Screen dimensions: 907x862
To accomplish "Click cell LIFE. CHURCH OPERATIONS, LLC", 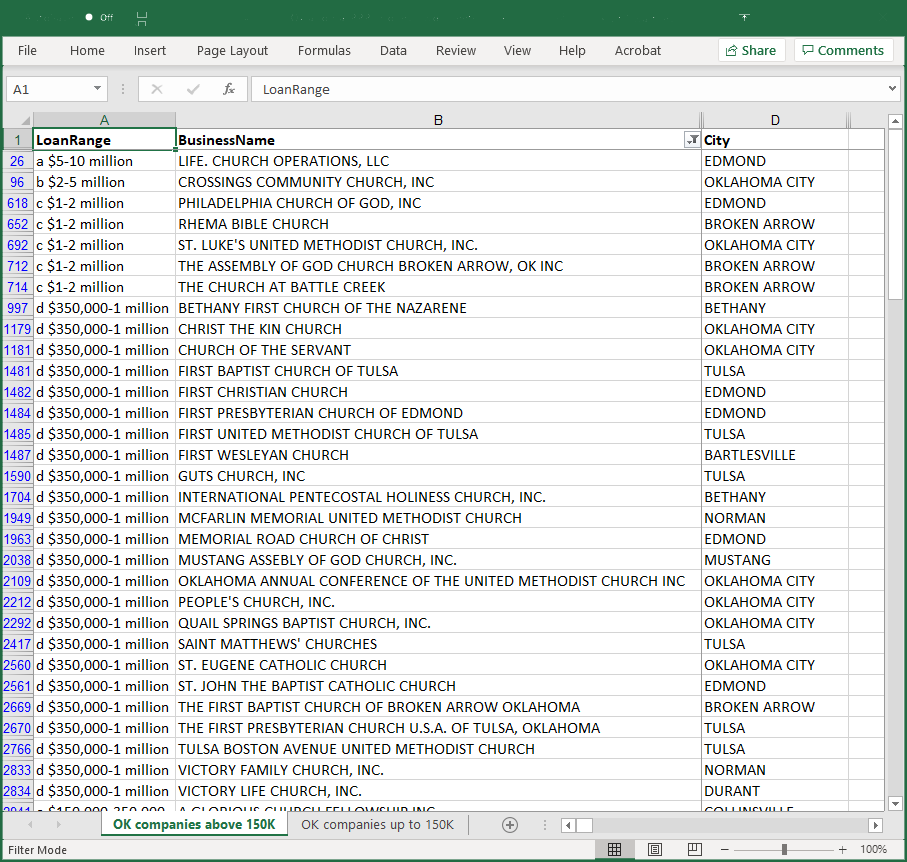I will pos(438,161).
